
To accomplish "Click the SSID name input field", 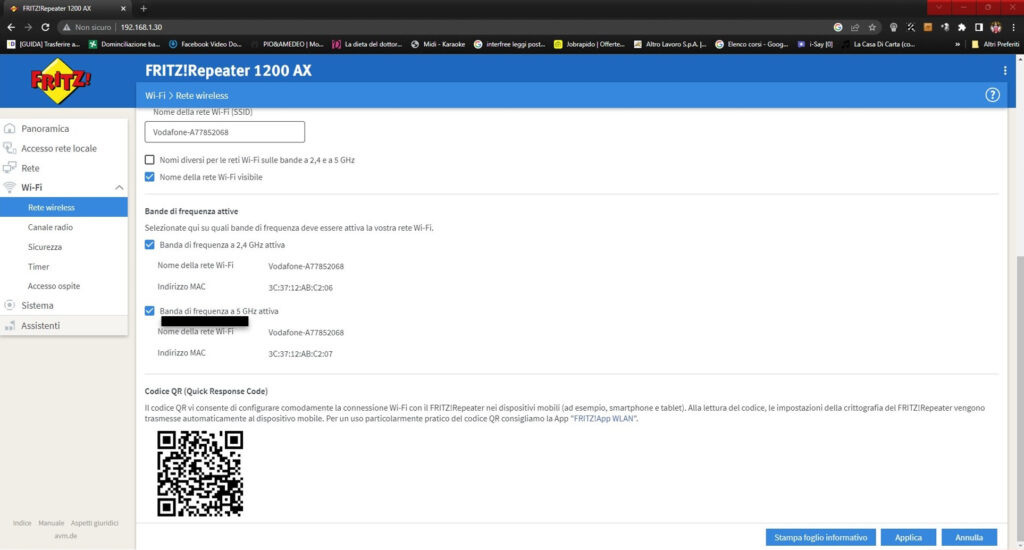I will point(225,132).
